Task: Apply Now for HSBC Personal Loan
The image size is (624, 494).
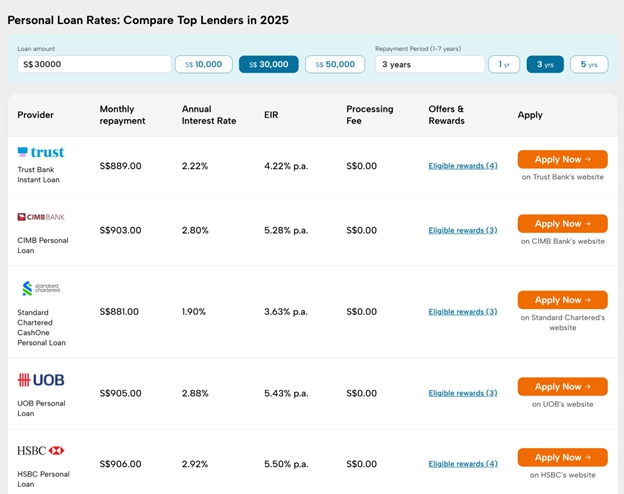Action: (563, 457)
